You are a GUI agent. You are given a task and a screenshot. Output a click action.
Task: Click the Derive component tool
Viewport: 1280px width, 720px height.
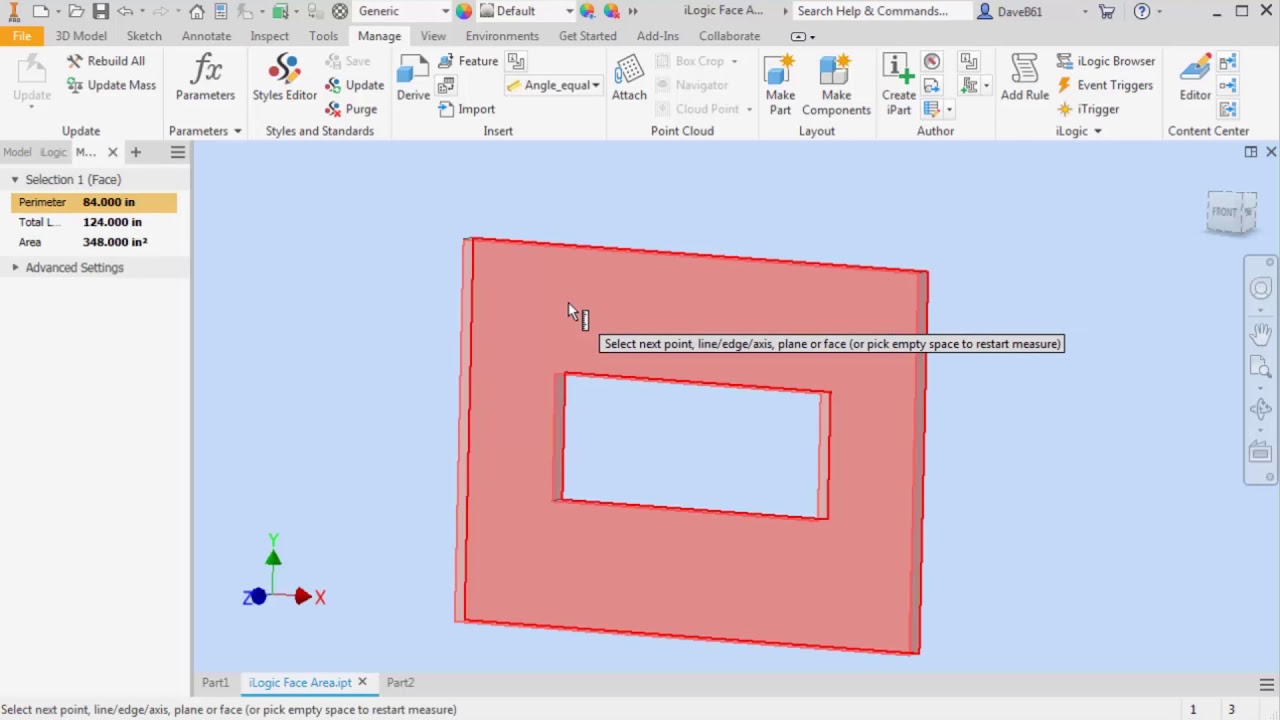coord(413,78)
